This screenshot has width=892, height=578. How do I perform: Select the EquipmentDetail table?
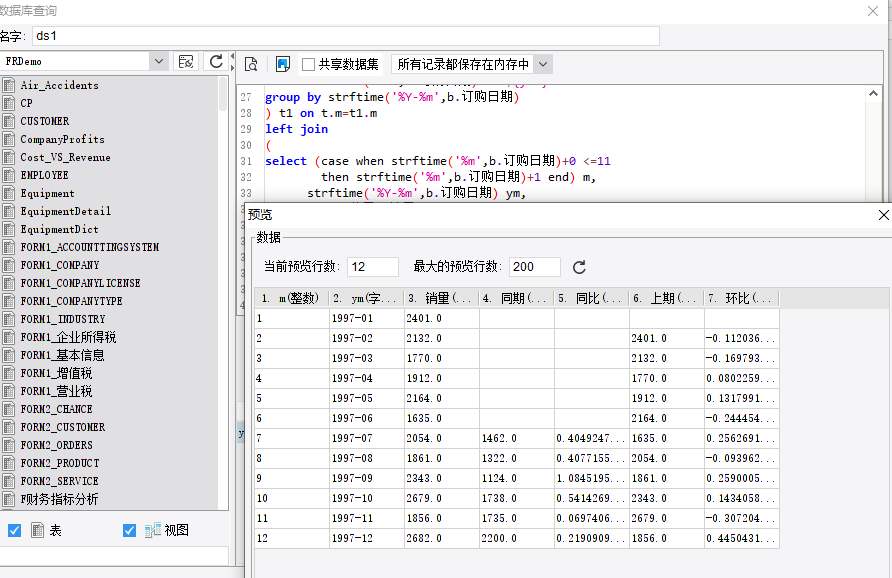click(x=65, y=212)
